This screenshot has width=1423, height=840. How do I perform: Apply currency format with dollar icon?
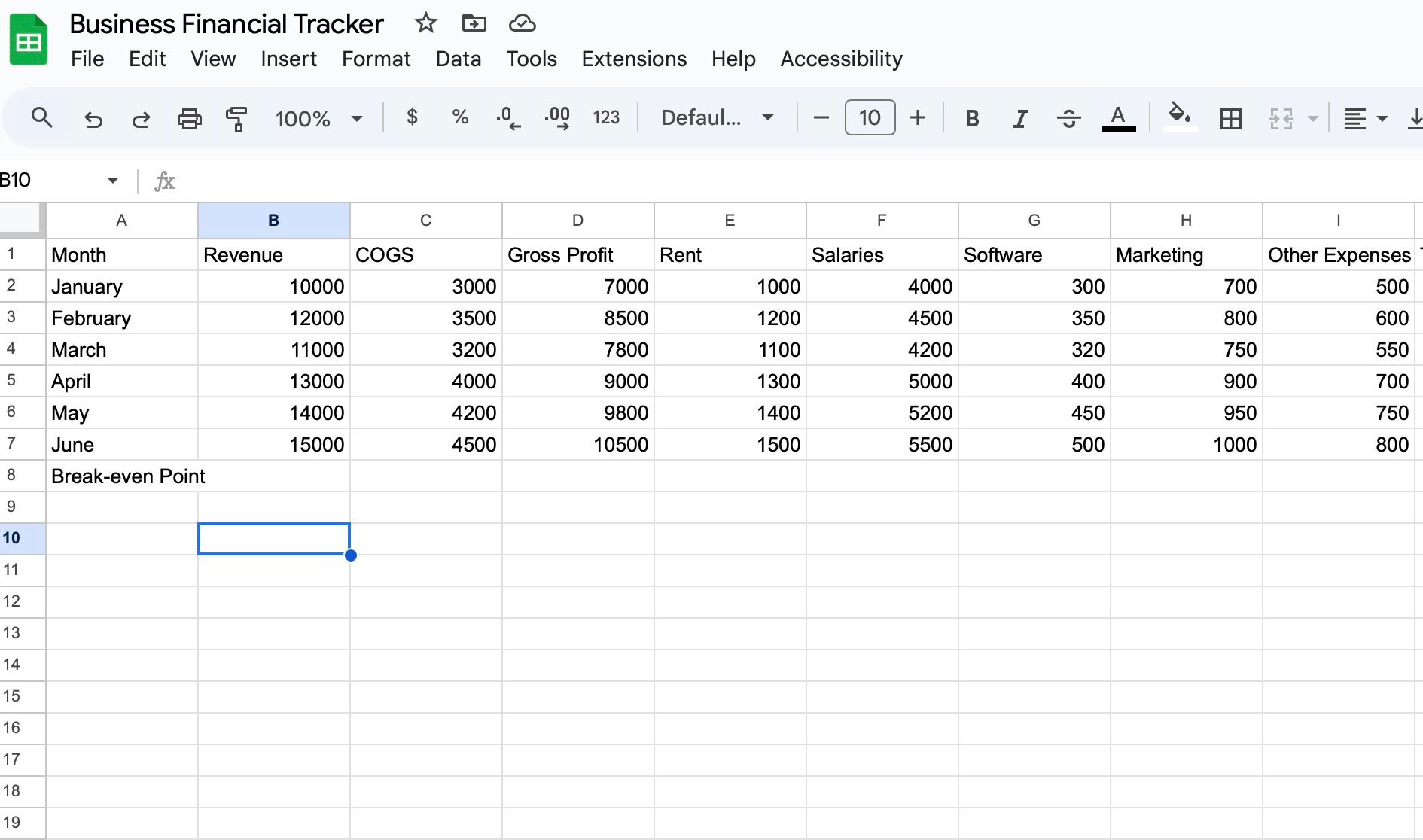[412, 117]
